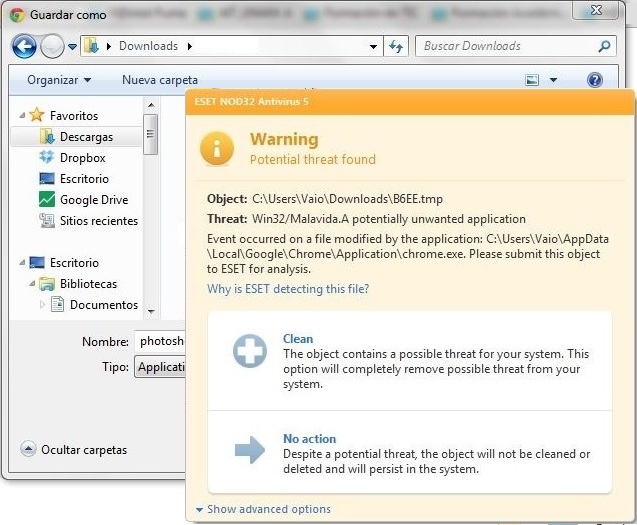Screen dimensions: 637x525
Task: Select Sitios recientes
Action: pyautogui.click(x=99, y=221)
